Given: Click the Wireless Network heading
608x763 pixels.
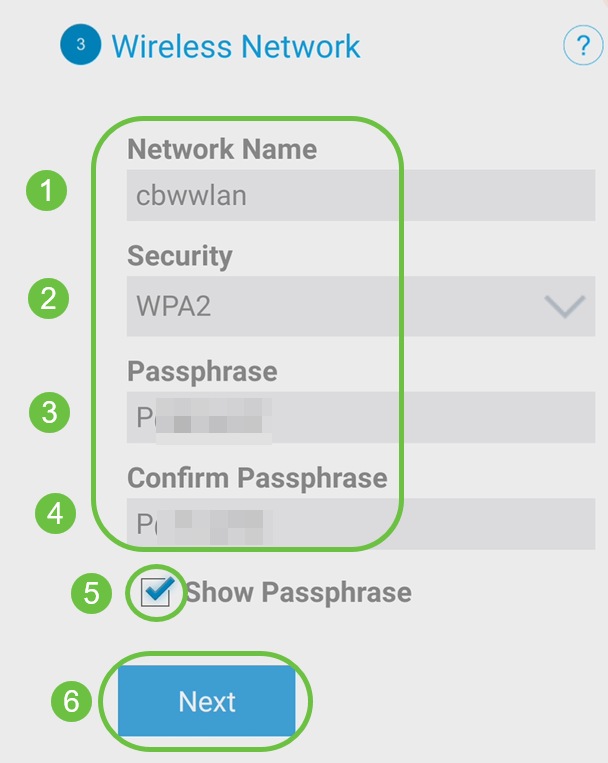Looking at the screenshot, I should (x=236, y=46).
